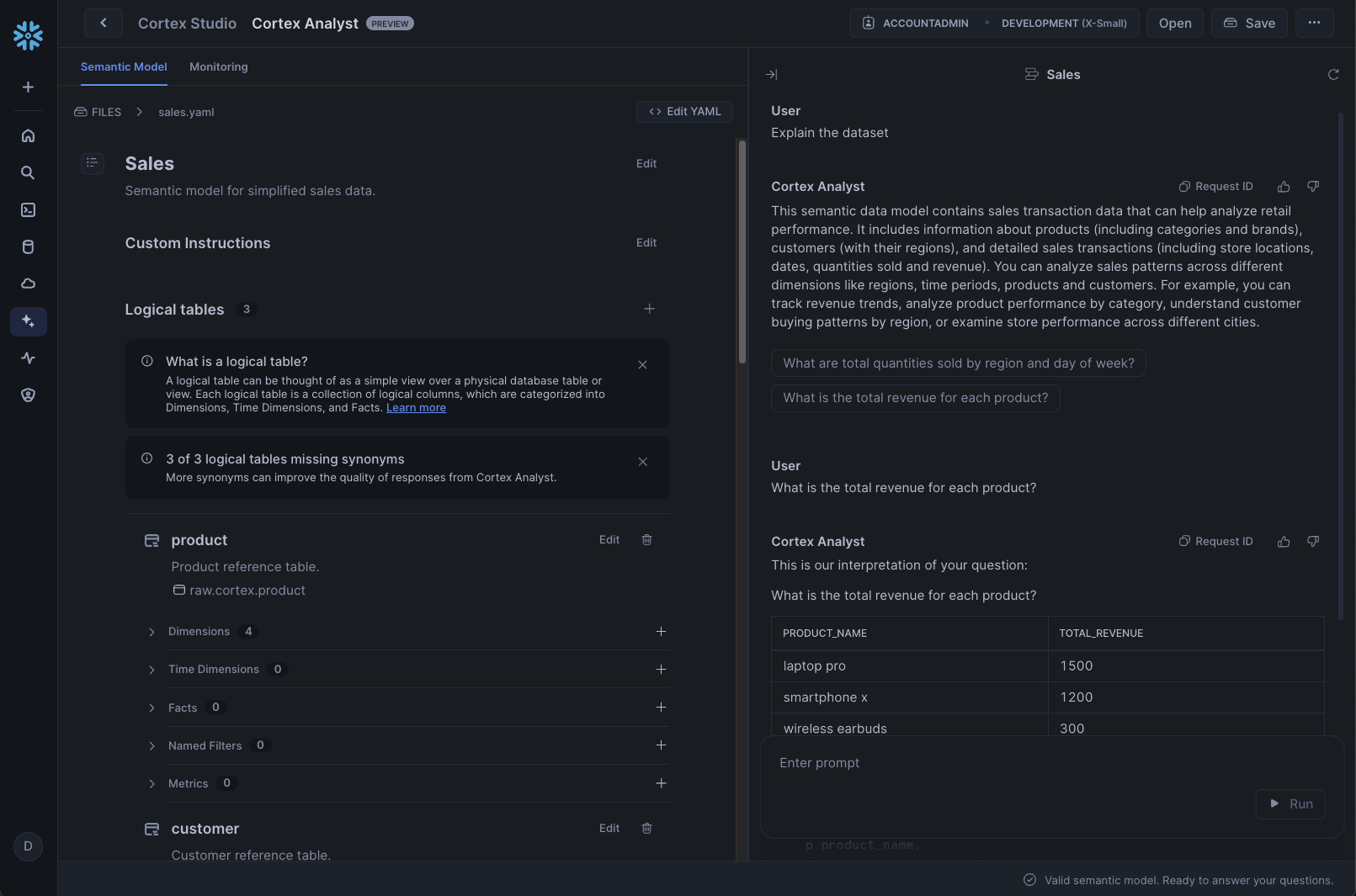Open the Search icon in sidebar
1356x896 pixels.
coord(28,172)
